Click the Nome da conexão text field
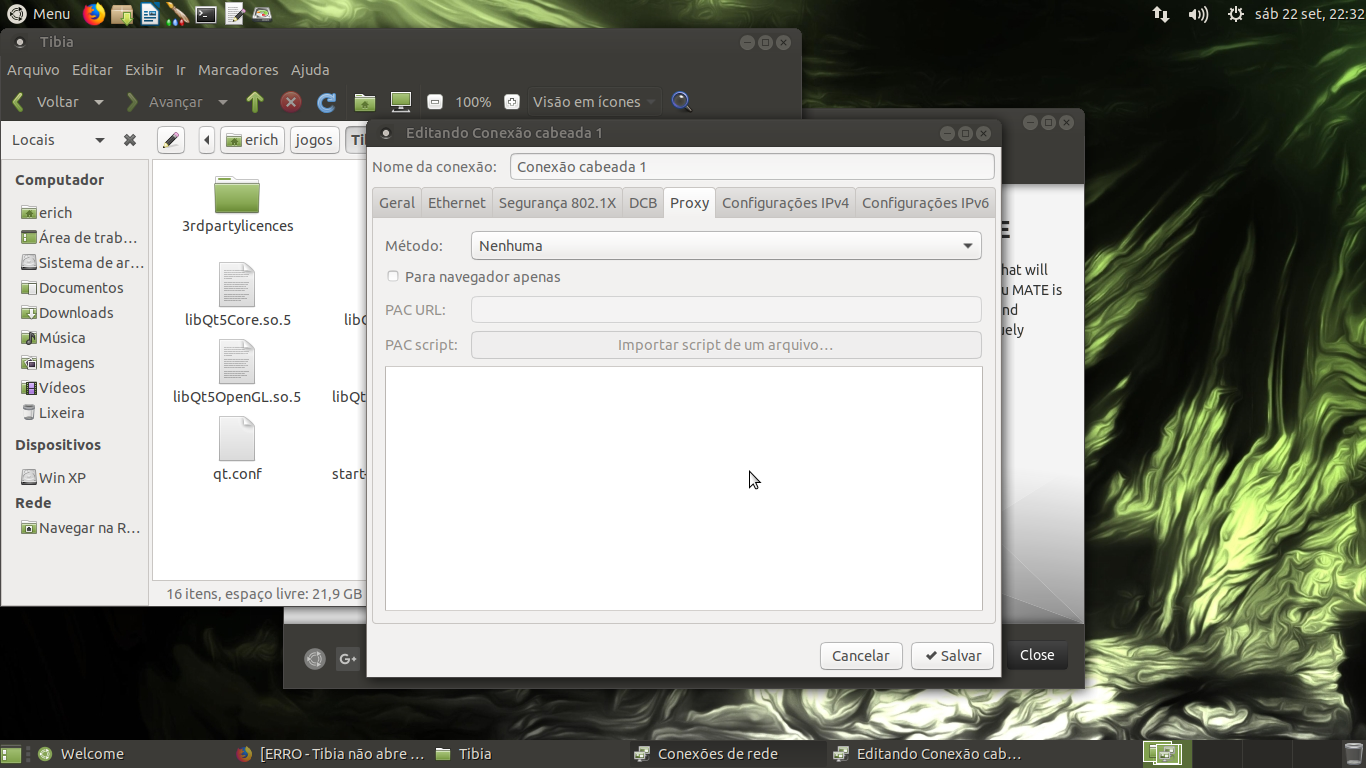Image resolution: width=1366 pixels, height=768 pixels. (752, 167)
